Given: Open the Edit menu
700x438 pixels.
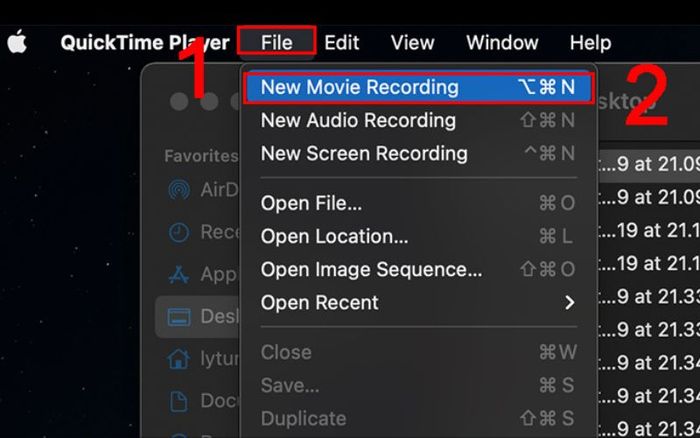Looking at the screenshot, I should (342, 43).
